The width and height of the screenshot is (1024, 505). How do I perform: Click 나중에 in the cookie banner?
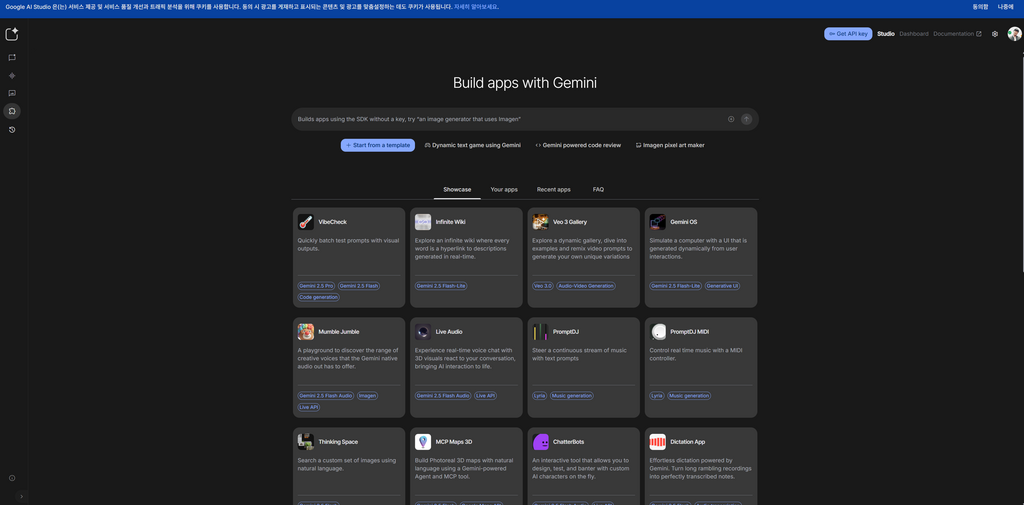point(1006,7)
